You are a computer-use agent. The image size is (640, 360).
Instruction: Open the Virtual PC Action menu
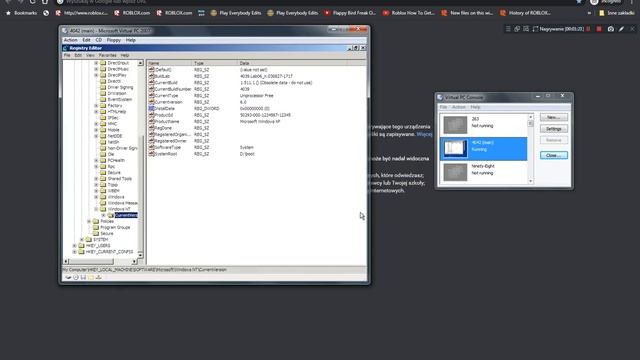coord(70,40)
